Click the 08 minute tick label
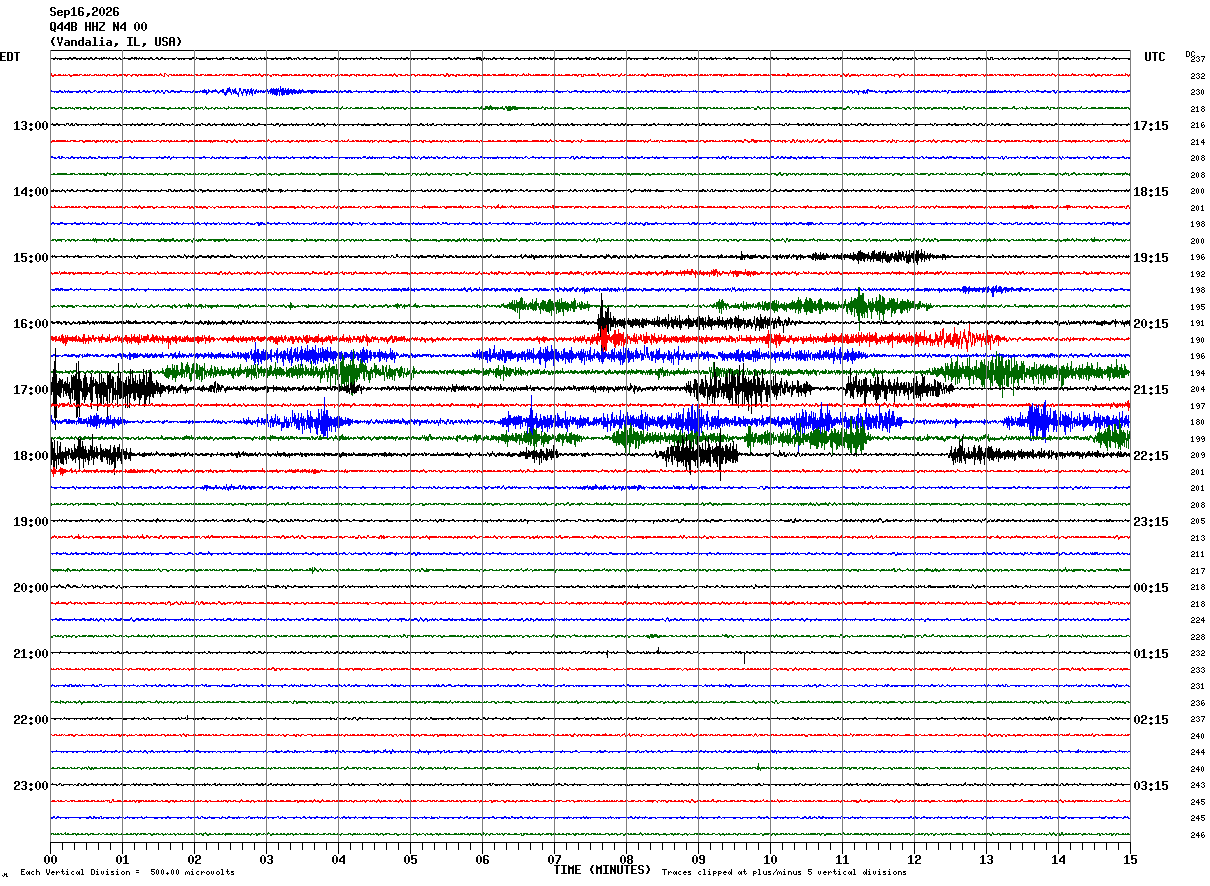The height and width of the screenshot is (886, 1210). [626, 859]
